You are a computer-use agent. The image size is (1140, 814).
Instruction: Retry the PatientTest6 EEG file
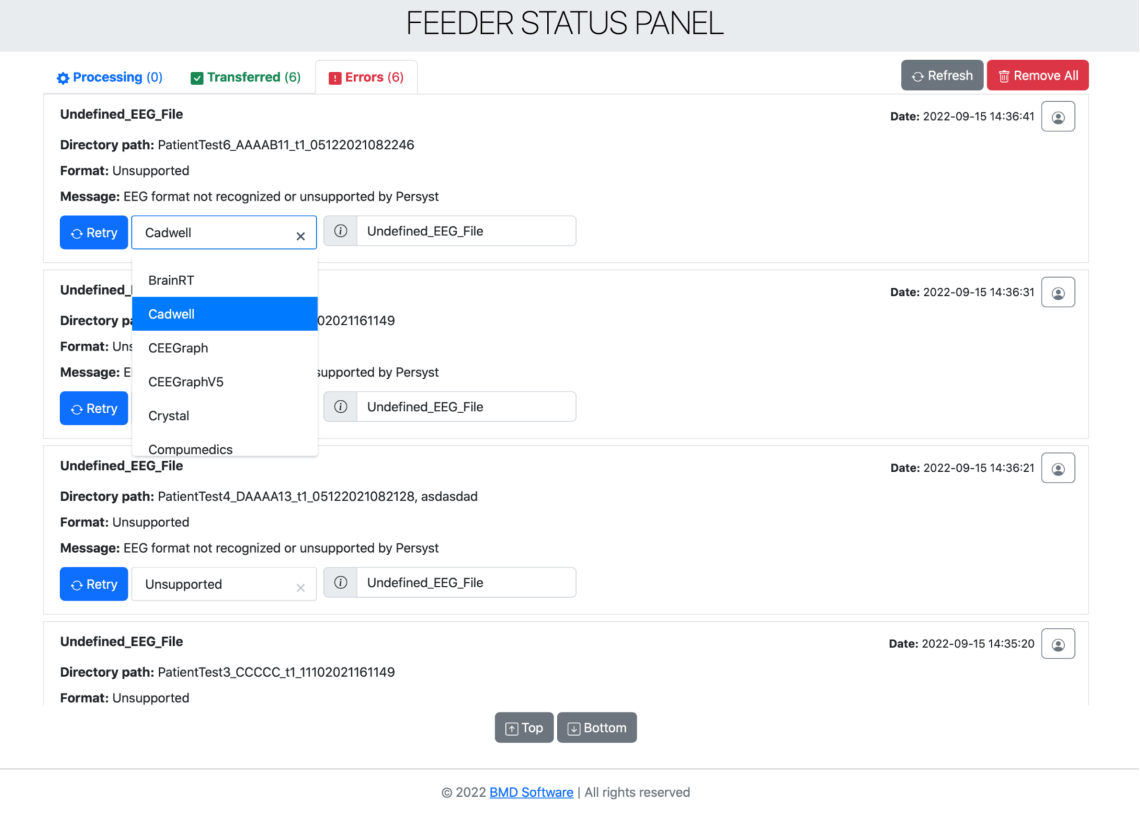tap(94, 233)
